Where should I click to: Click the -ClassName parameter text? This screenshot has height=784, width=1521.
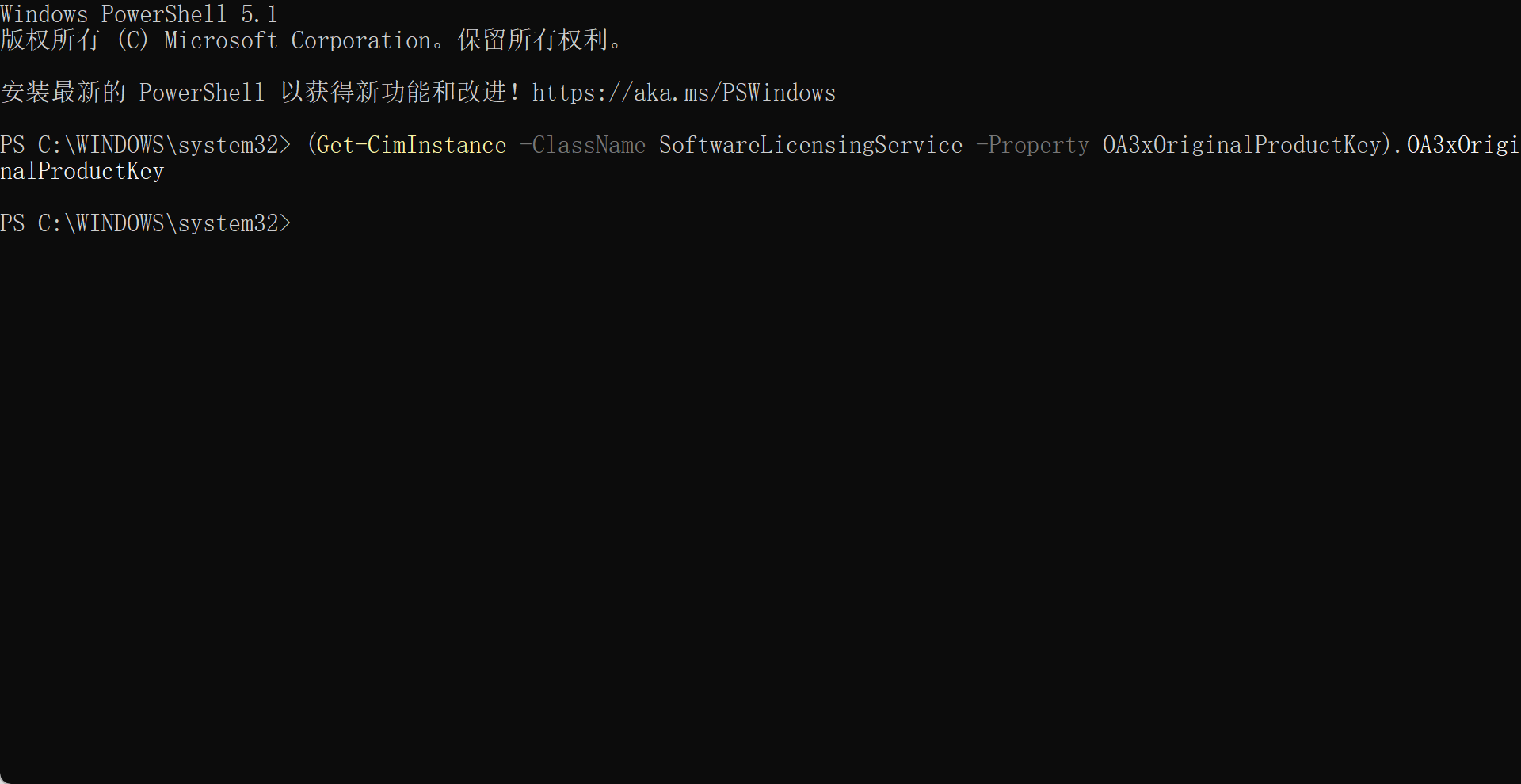(582, 145)
